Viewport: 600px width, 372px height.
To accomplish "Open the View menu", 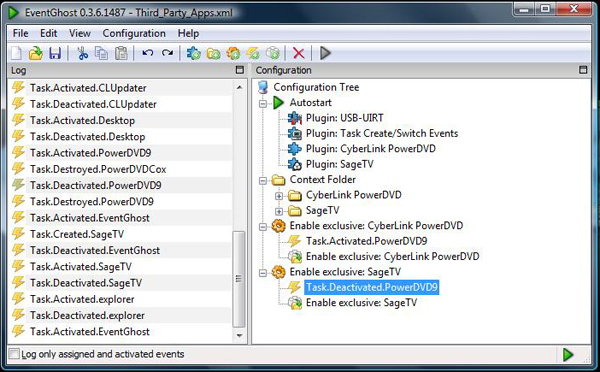I will 80,33.
